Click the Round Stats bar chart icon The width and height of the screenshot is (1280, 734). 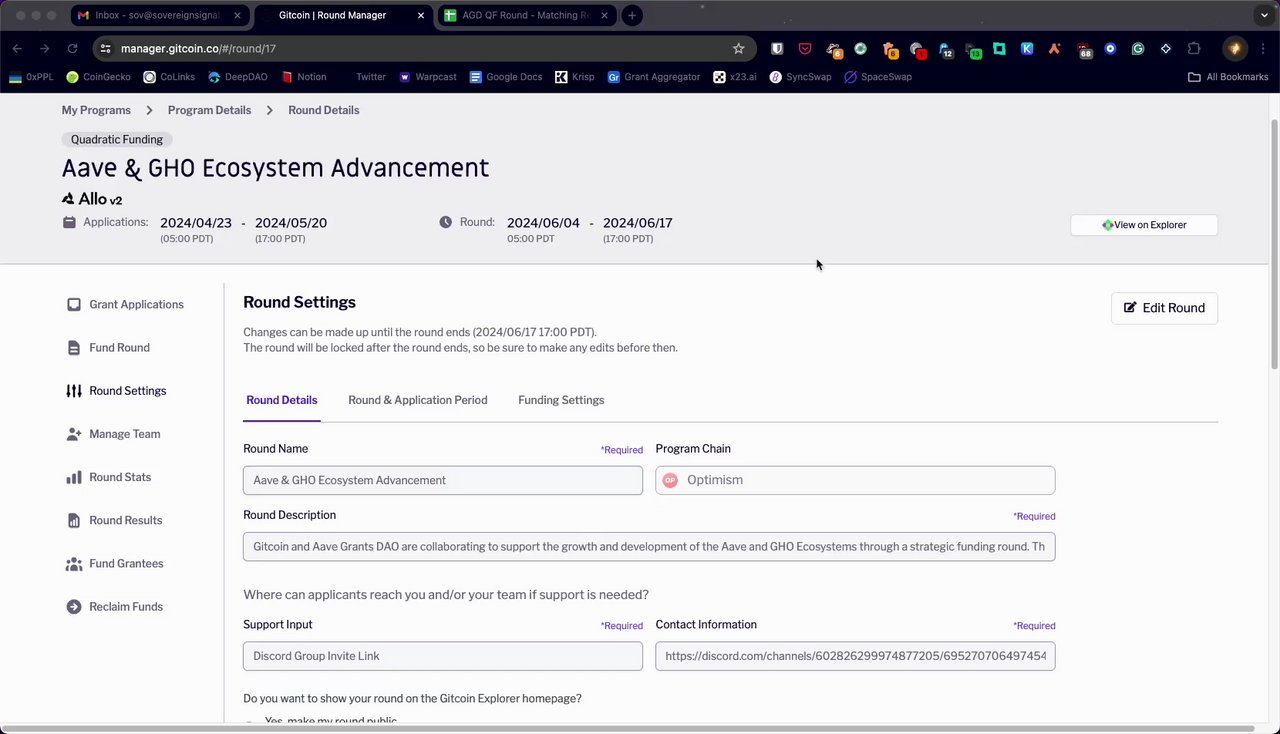(x=74, y=477)
